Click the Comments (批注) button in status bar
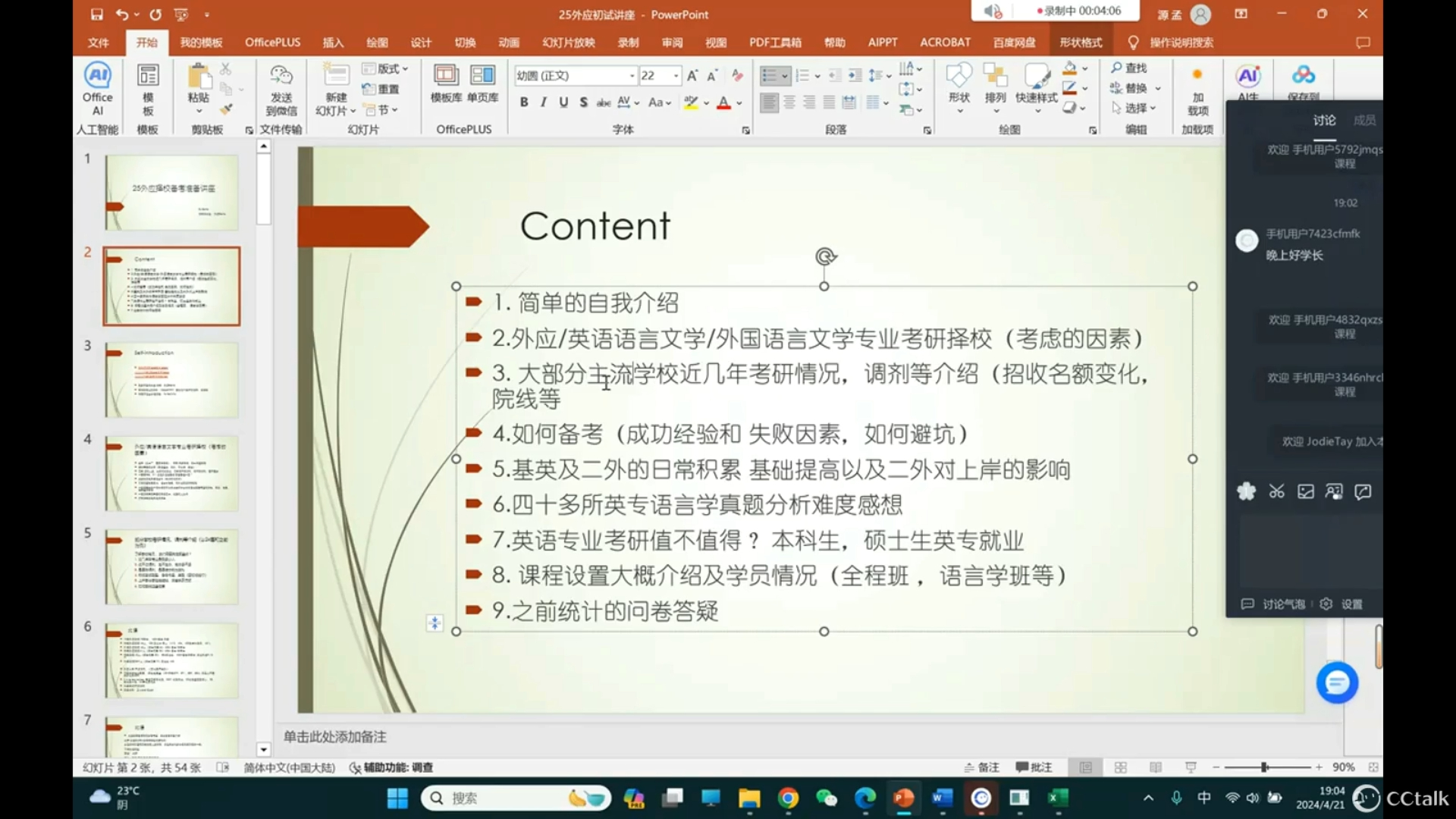The image size is (1456, 819). tap(1034, 767)
